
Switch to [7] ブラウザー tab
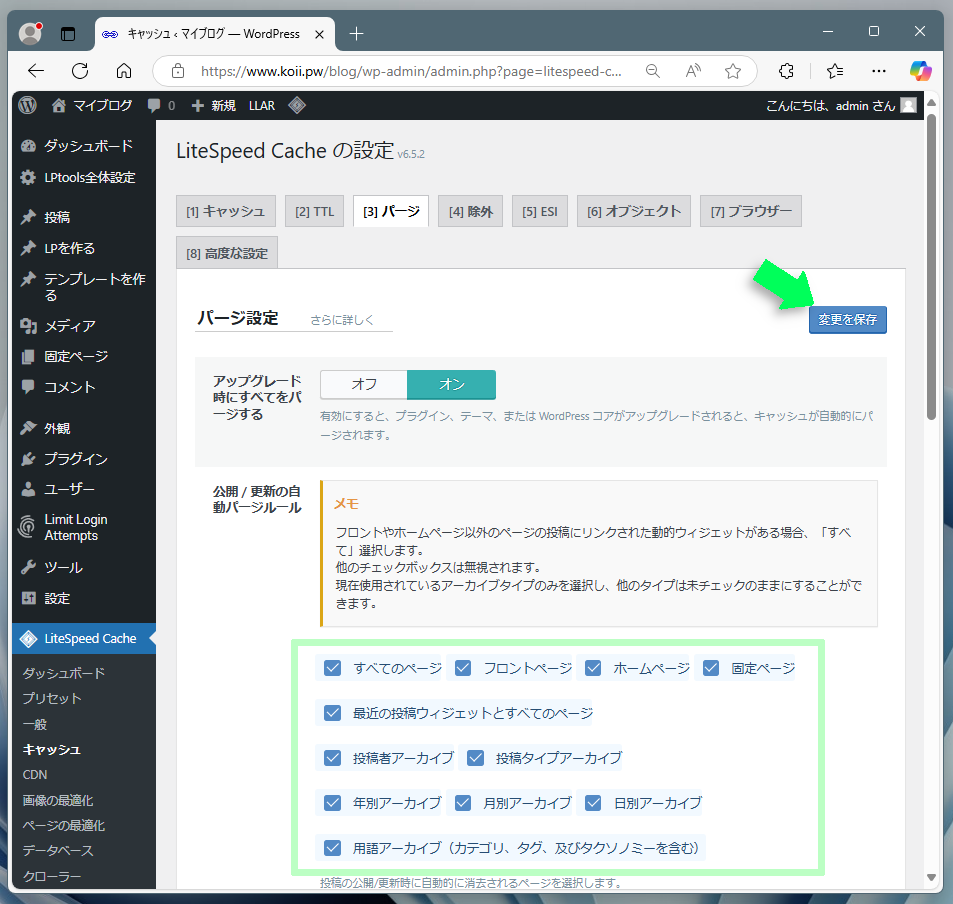pyautogui.click(x=751, y=211)
